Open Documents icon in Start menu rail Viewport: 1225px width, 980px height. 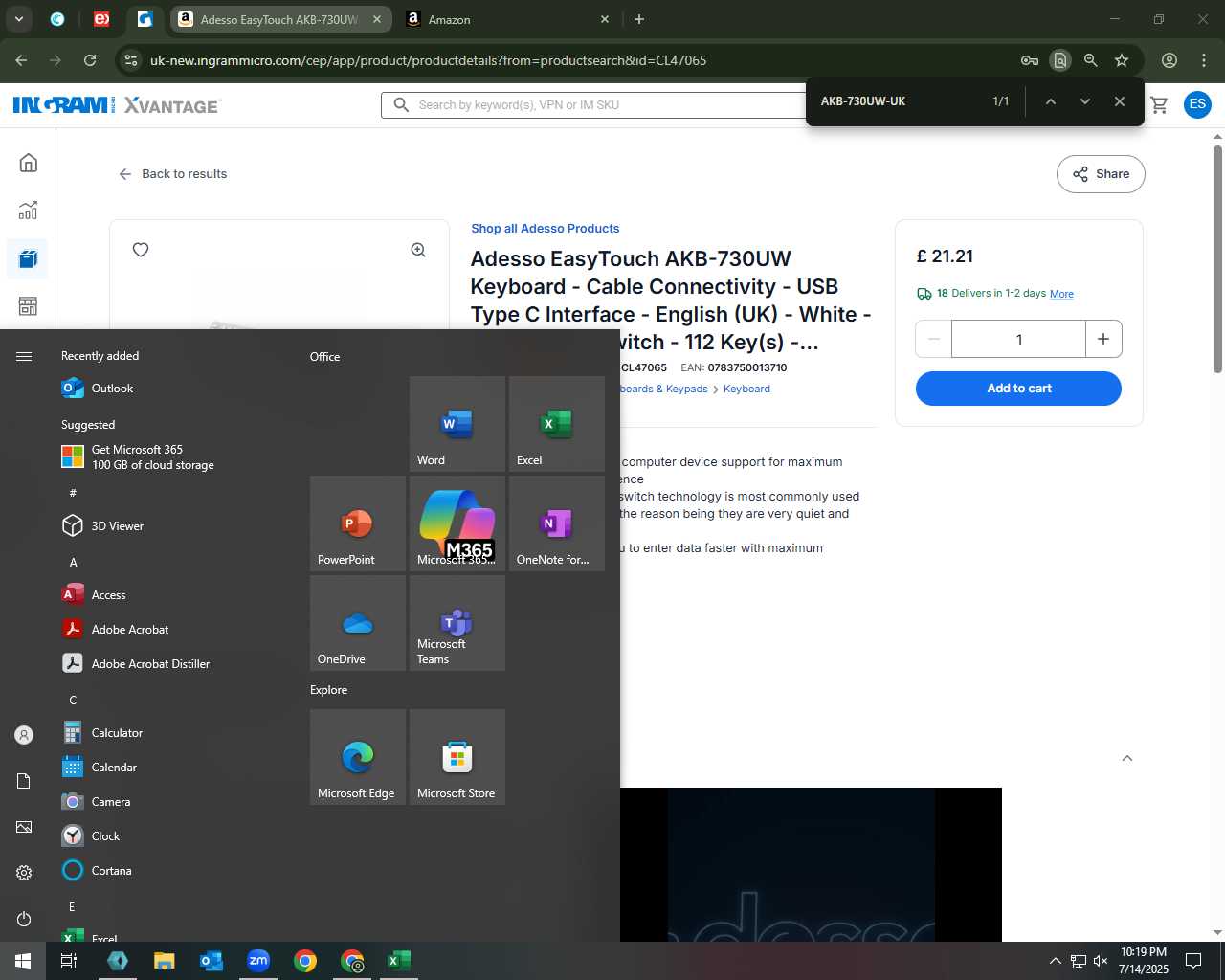[x=24, y=781]
